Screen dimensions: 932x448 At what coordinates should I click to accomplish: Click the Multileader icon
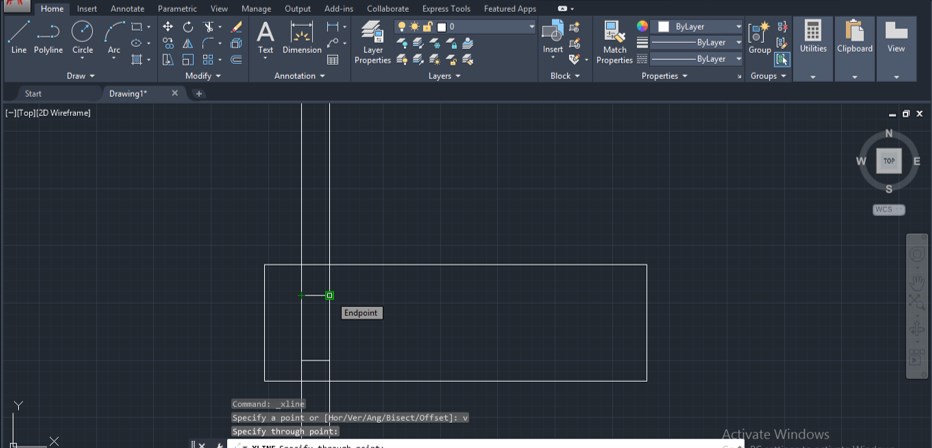point(333,43)
